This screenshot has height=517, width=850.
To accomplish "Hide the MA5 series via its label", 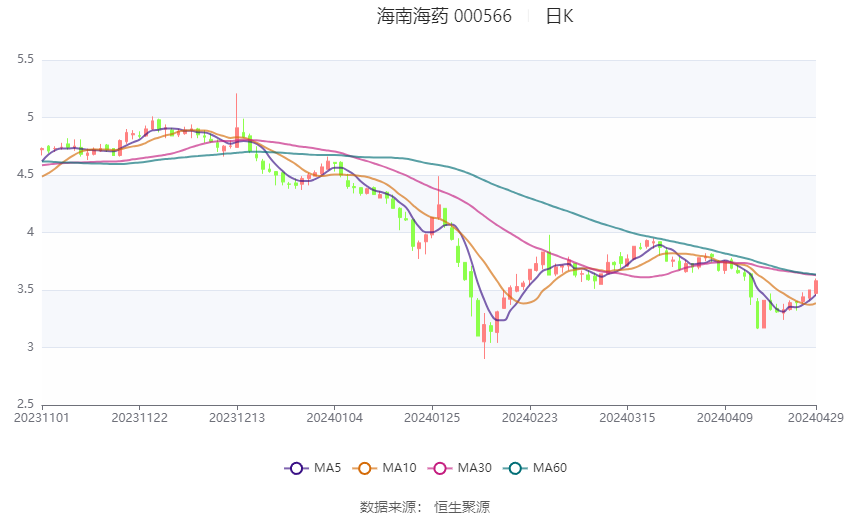I will (327, 468).
